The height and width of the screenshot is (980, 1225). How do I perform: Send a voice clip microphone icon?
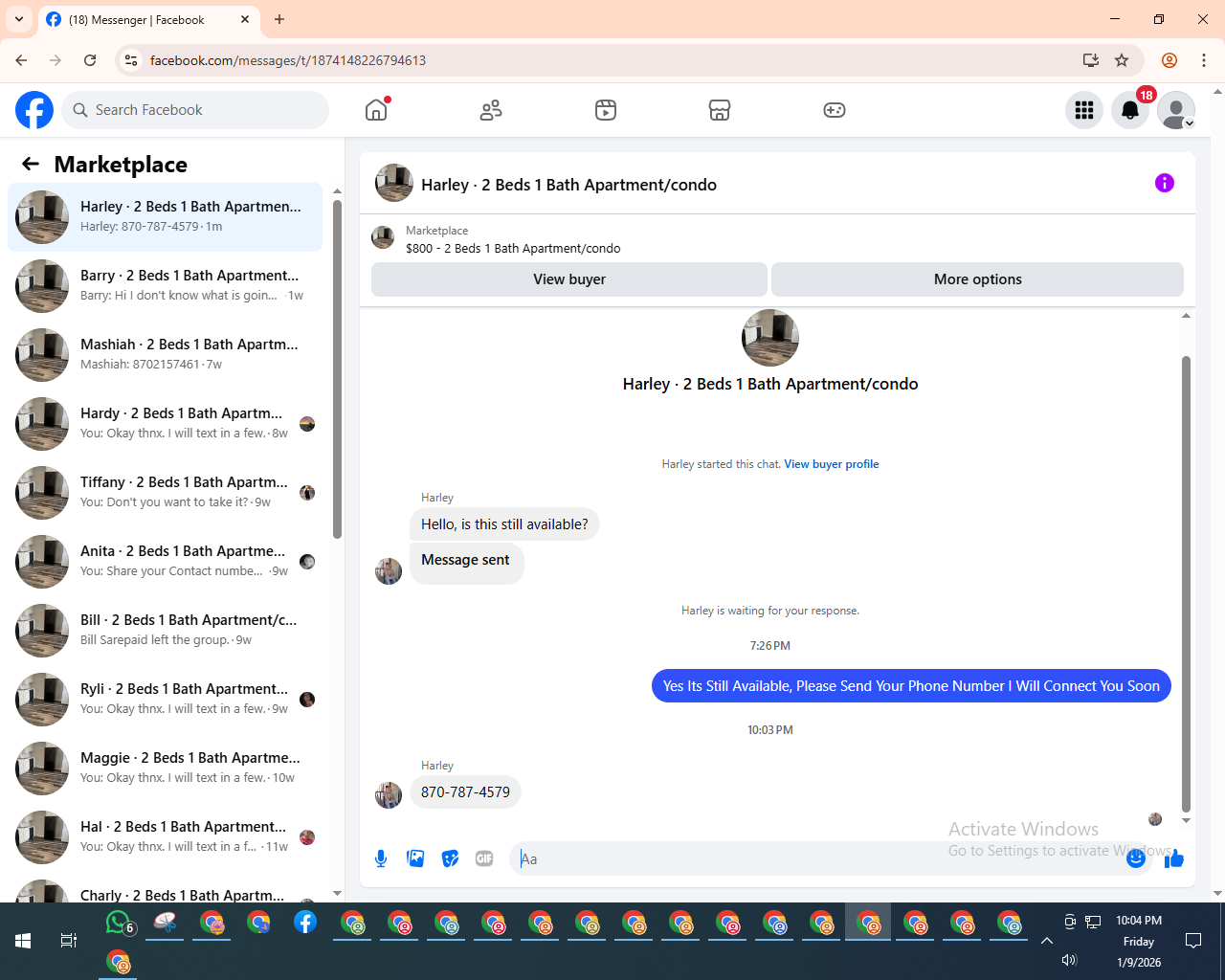(381, 858)
